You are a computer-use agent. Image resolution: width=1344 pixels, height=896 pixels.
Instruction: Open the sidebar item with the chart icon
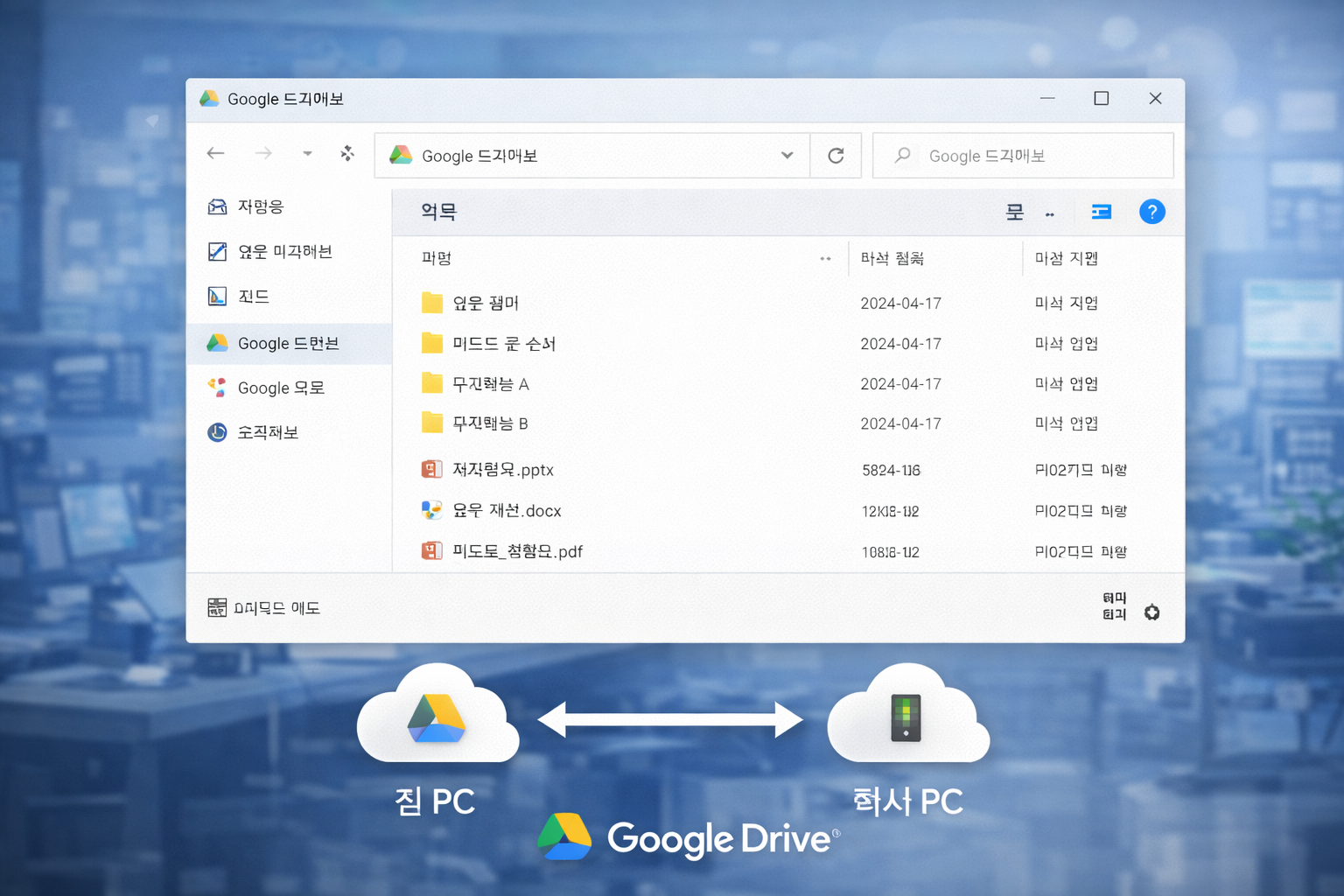(290, 297)
